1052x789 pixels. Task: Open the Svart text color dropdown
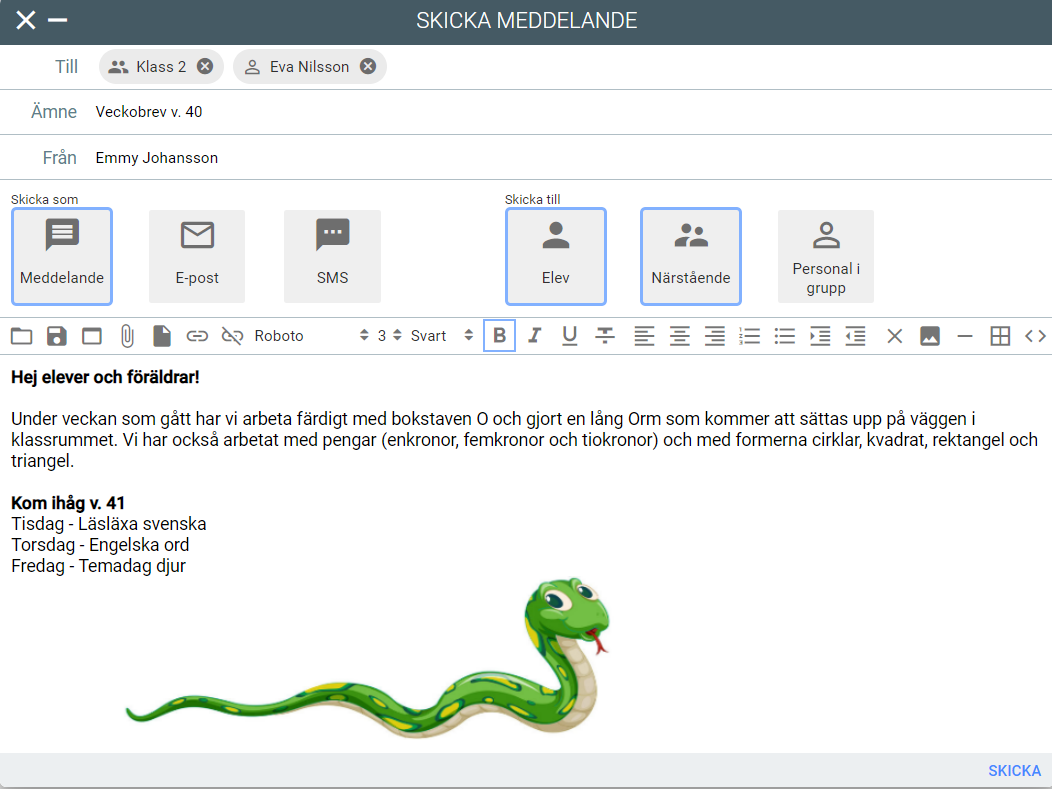[441, 336]
